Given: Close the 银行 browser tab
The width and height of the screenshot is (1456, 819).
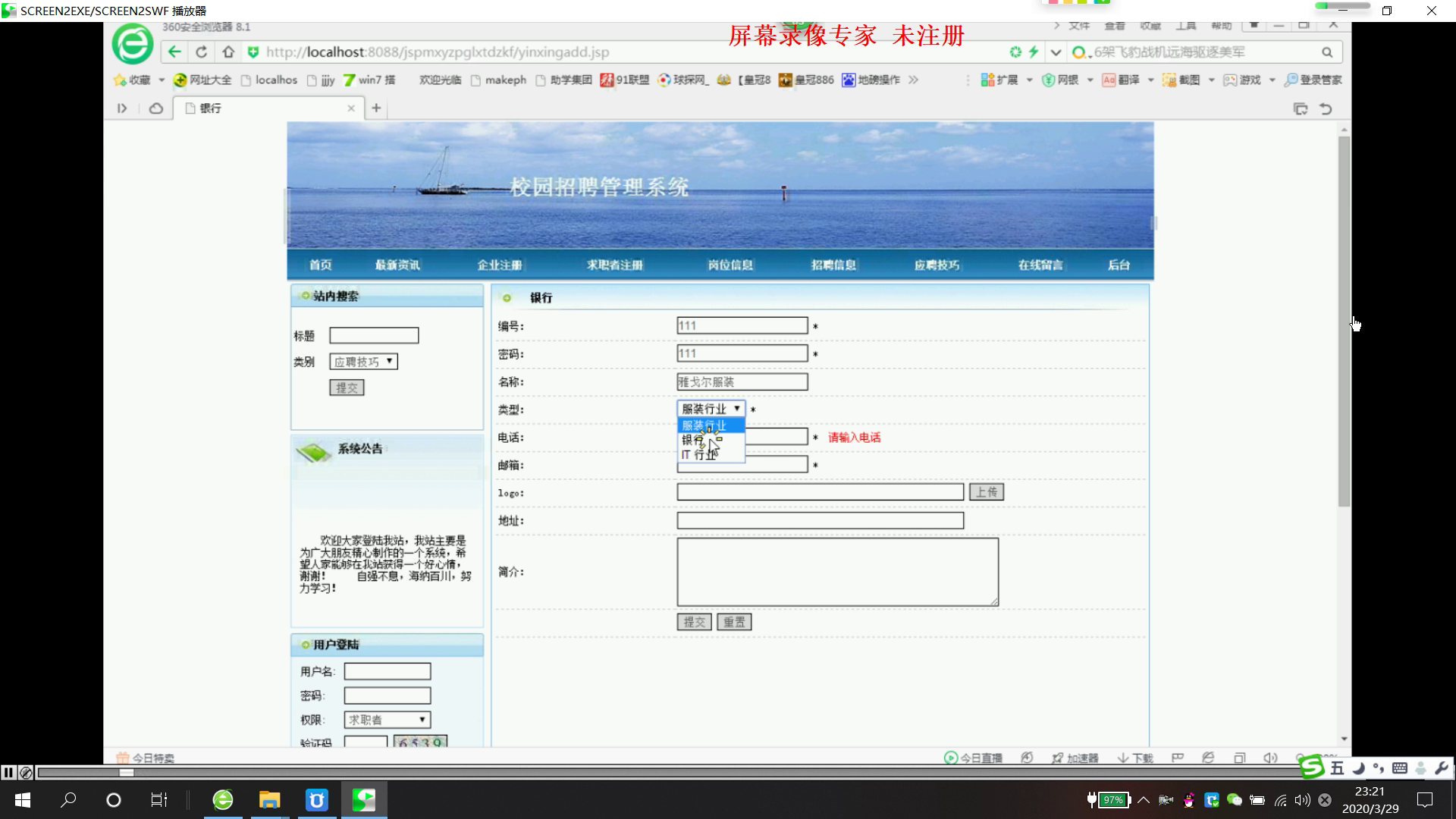Looking at the screenshot, I should (351, 108).
